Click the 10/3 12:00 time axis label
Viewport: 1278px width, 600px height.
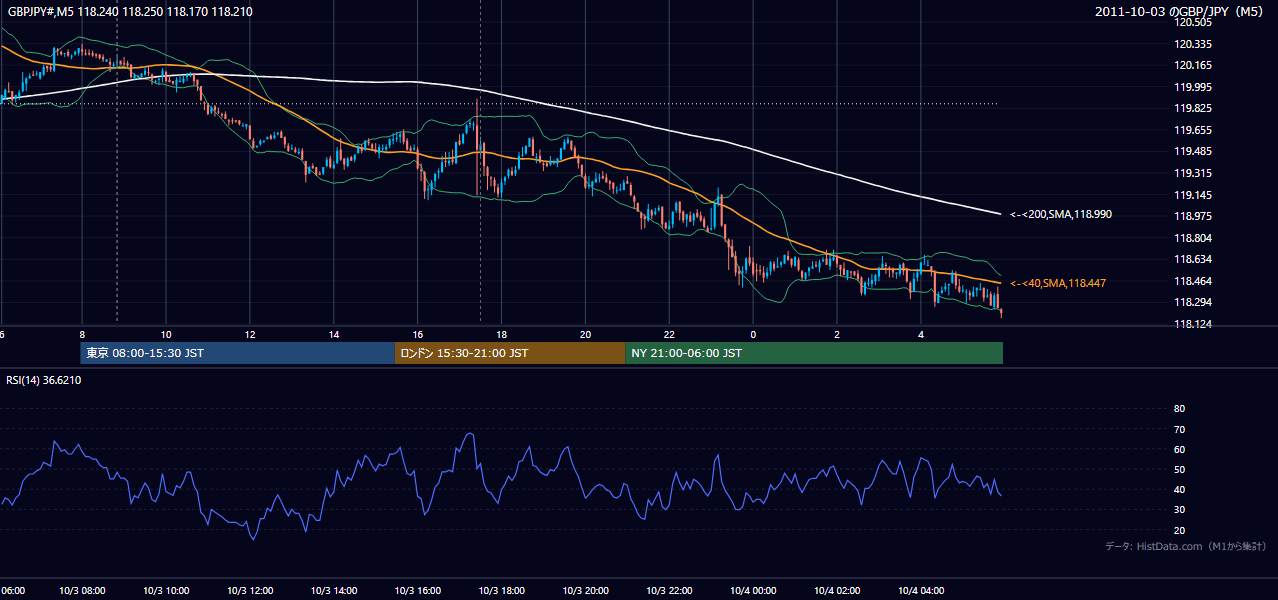click(249, 590)
